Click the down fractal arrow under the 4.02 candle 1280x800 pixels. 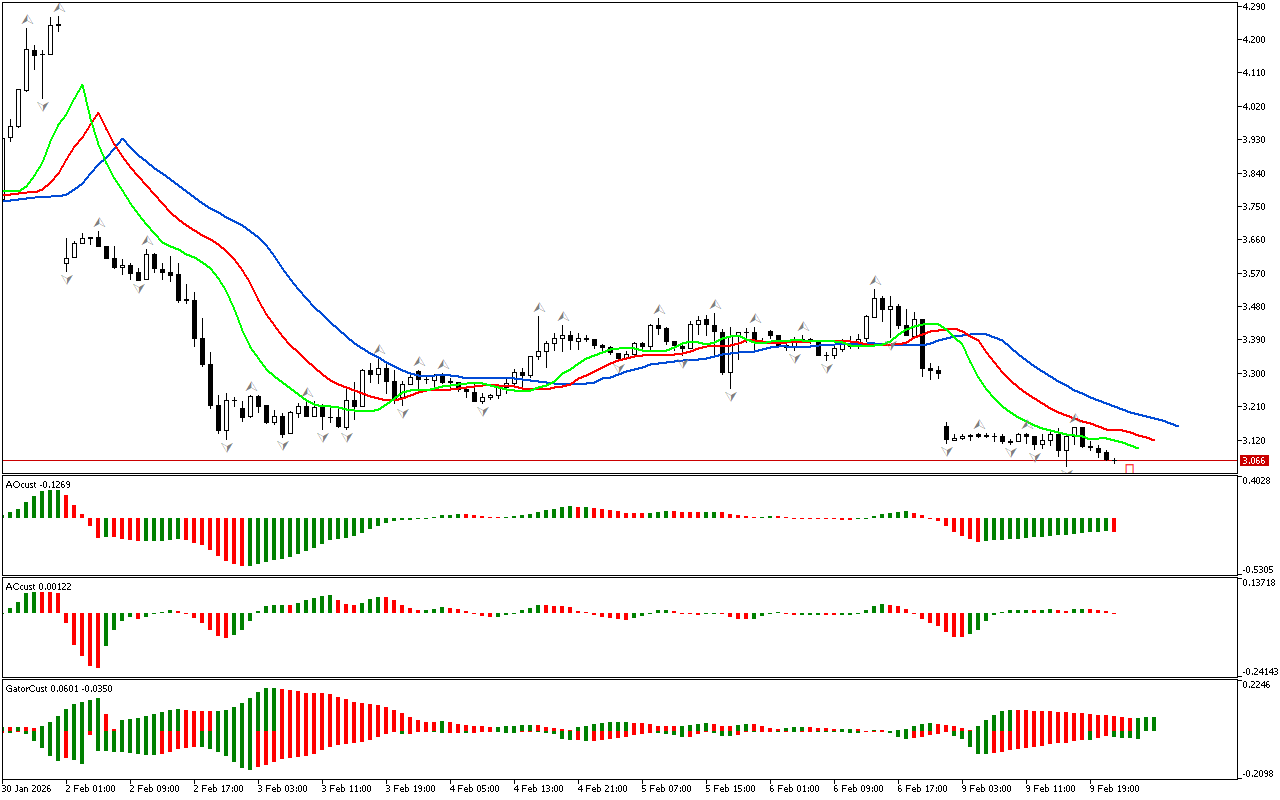pos(42,105)
